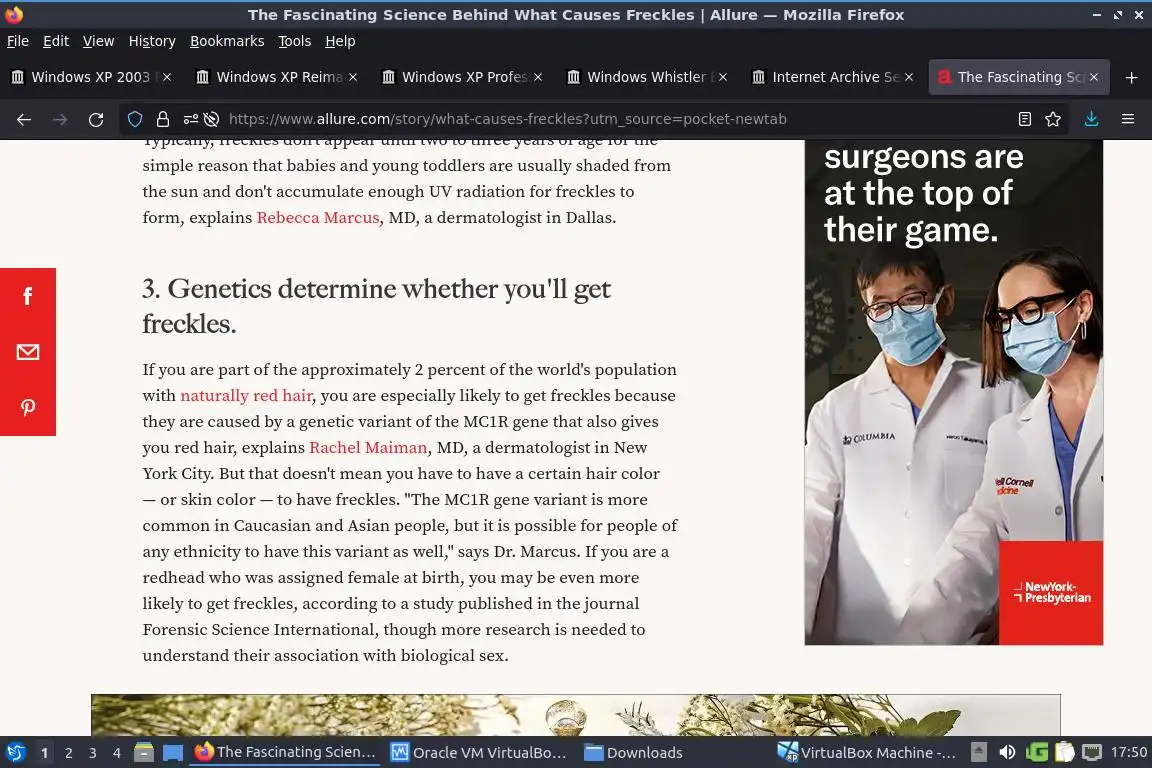The height and width of the screenshot is (768, 1152).
Task: Open file manager icon in taskbar
Action: pyautogui.click(x=144, y=753)
